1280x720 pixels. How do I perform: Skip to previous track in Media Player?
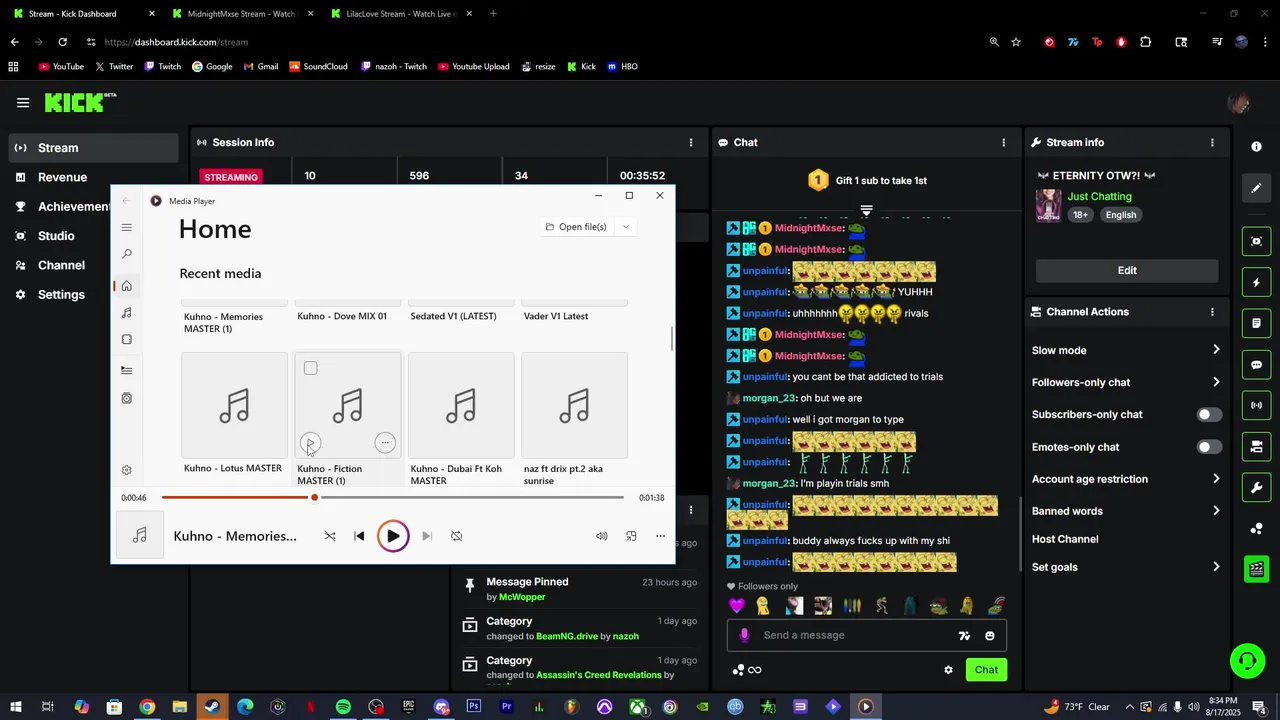[x=360, y=536]
